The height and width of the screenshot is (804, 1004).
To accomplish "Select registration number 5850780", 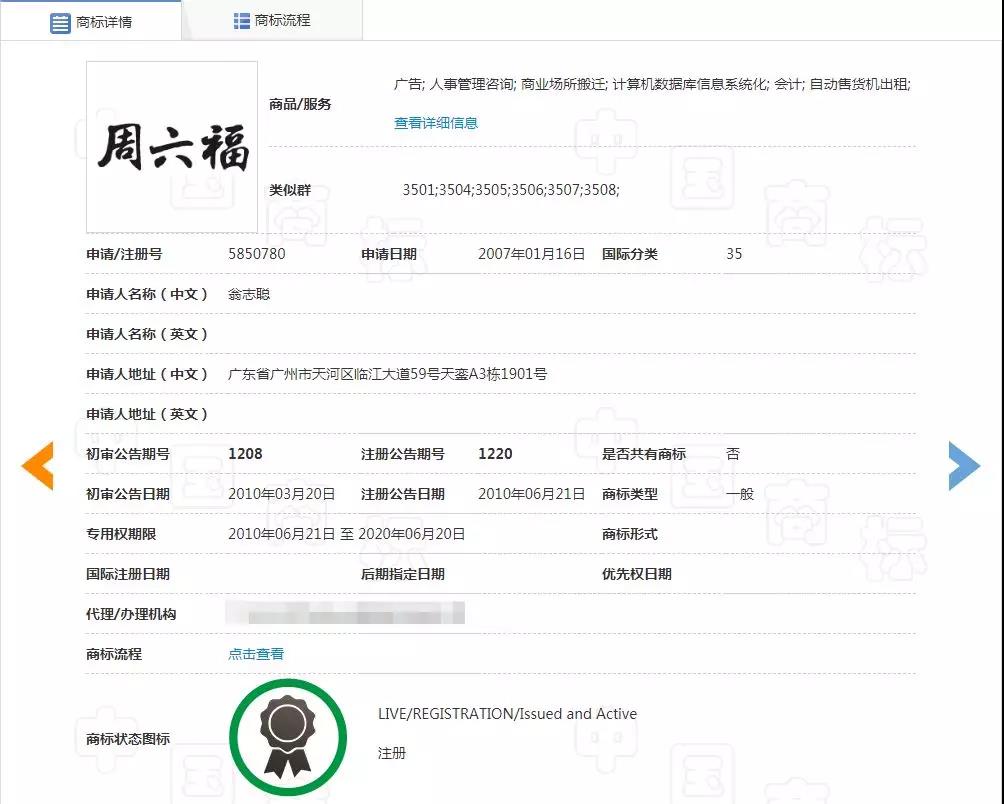I will [257, 253].
